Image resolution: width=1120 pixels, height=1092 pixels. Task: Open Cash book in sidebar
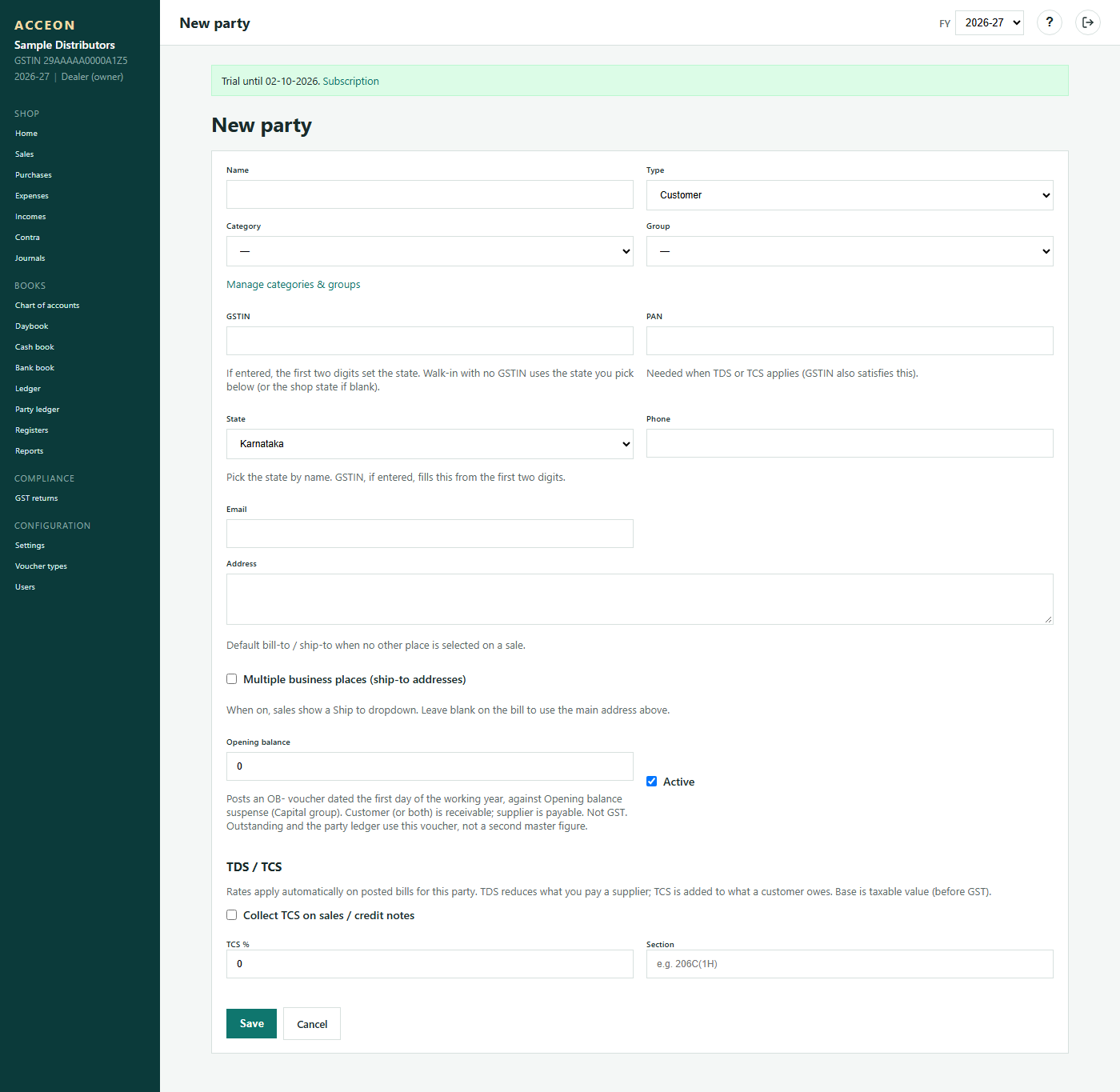(34, 347)
